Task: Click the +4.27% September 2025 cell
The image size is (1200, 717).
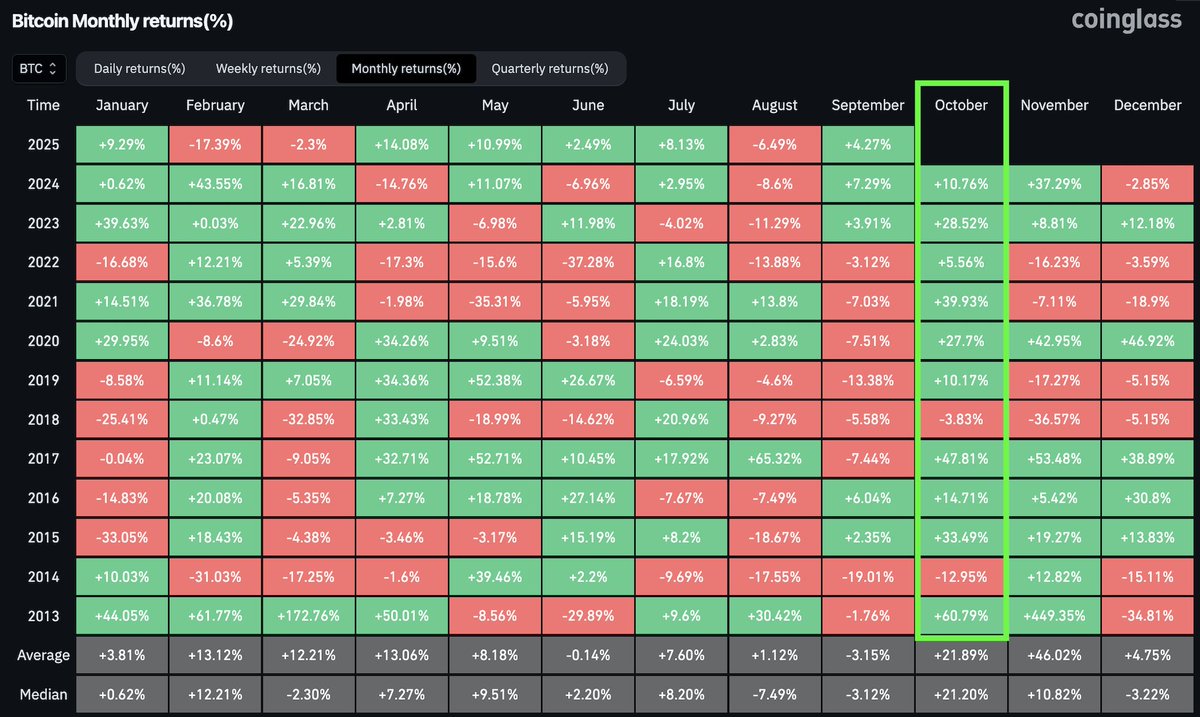Action: 868,144
